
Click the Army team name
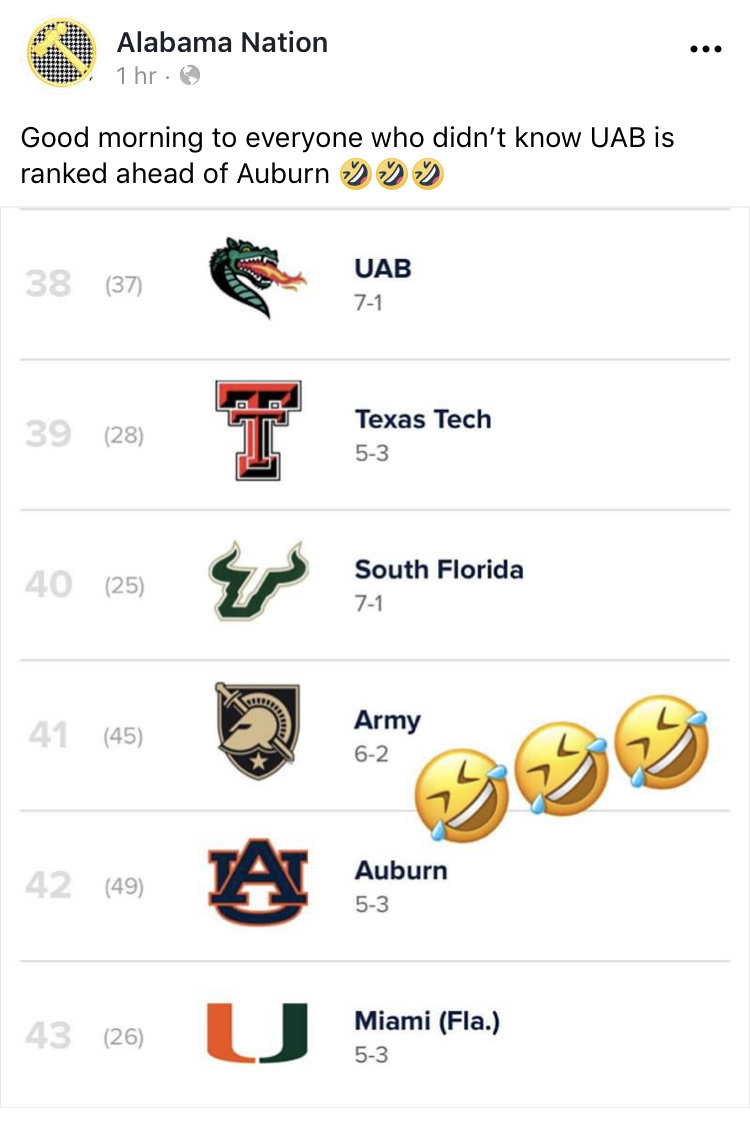pos(387,720)
